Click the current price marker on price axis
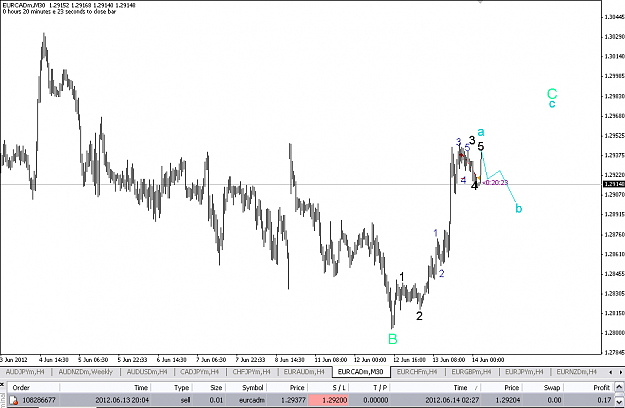 614,184
